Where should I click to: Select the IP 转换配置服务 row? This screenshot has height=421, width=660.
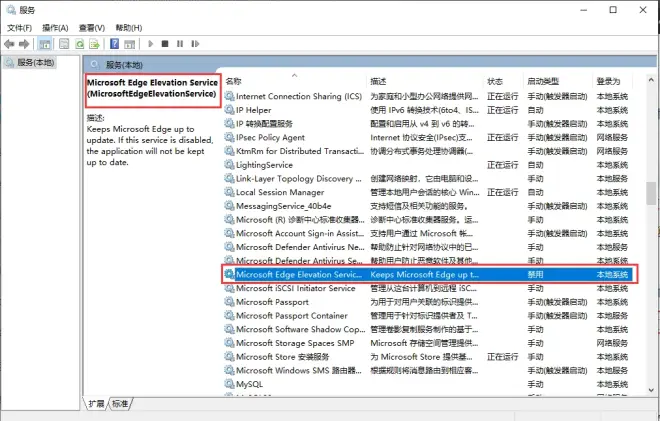(427, 123)
